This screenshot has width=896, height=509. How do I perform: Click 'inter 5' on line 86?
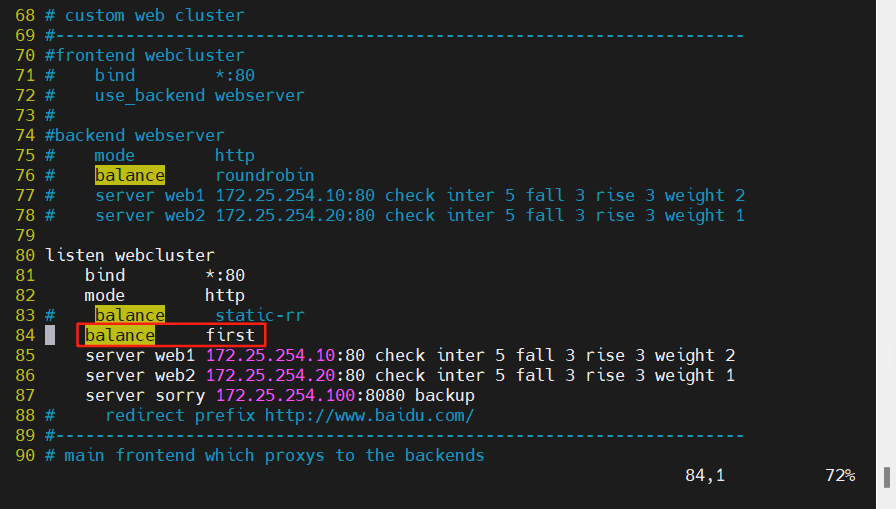click(470, 375)
